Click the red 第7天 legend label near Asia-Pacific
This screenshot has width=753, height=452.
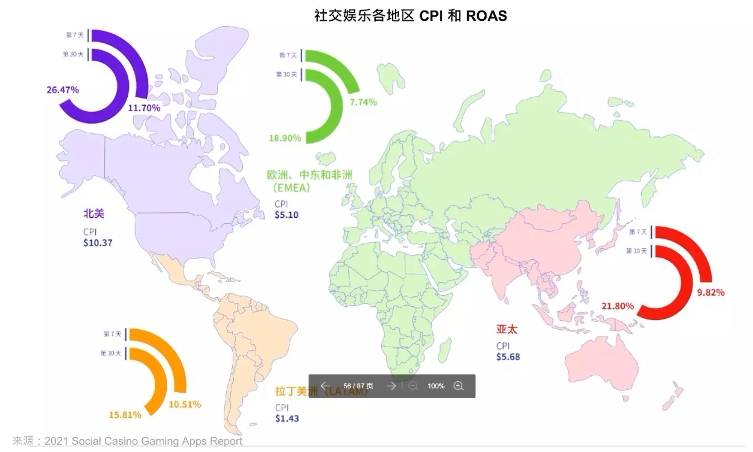(x=638, y=232)
